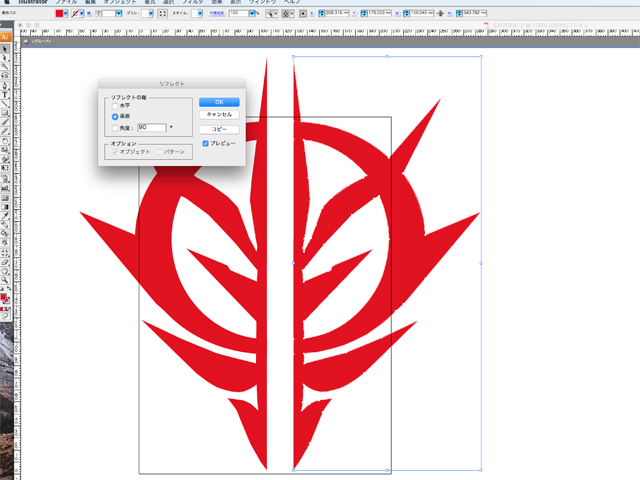Select the Gradient tool
This screenshot has height=480, width=640.
5,207
